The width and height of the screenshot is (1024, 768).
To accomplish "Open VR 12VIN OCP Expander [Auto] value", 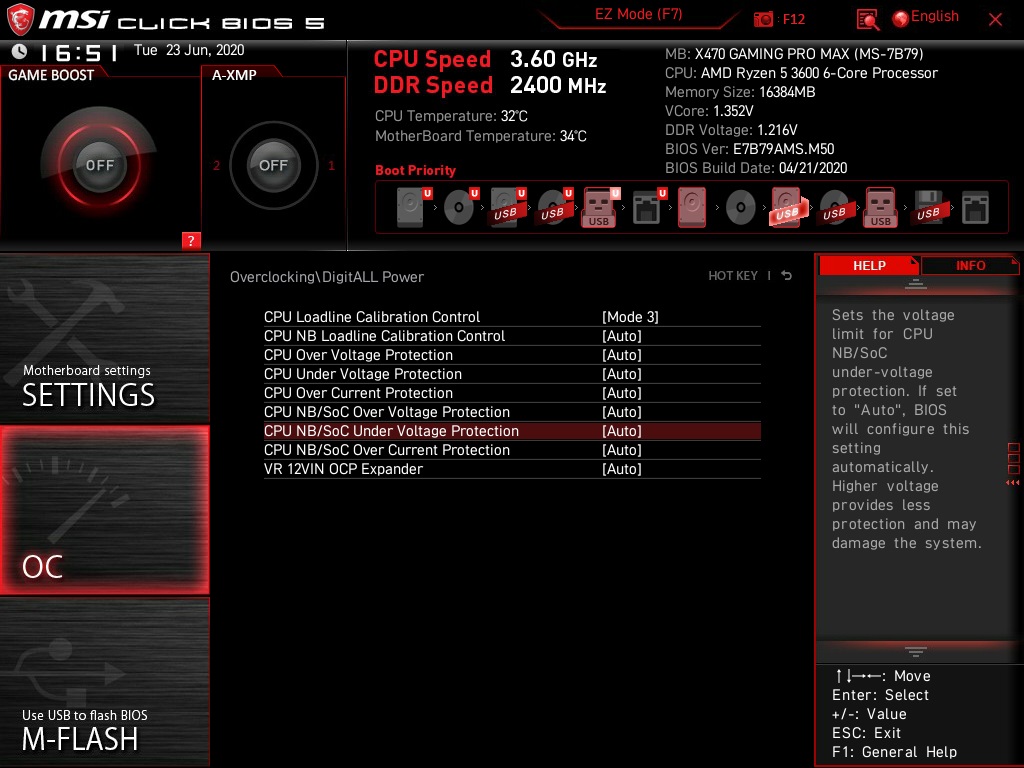I will (622, 468).
